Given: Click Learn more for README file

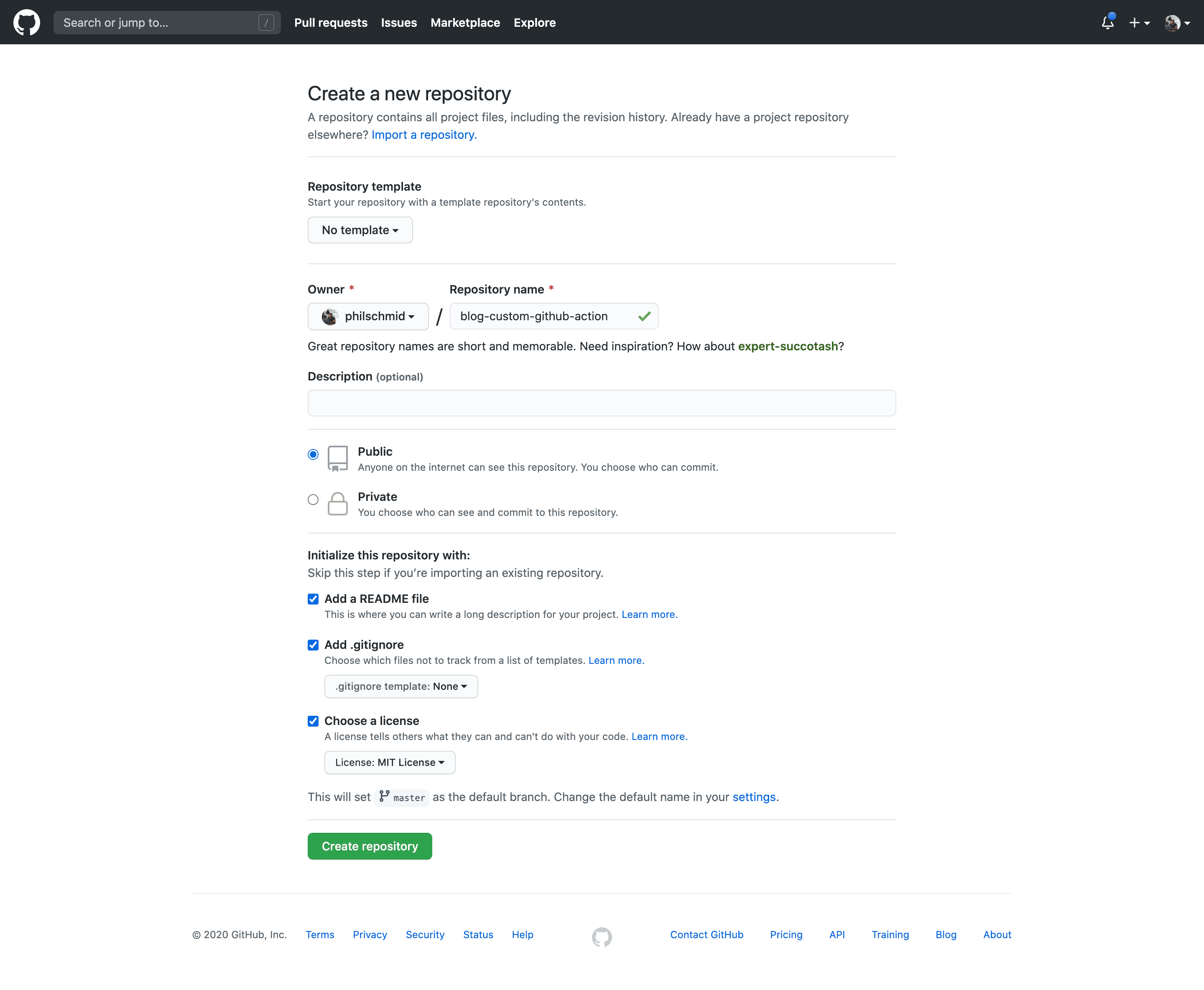Looking at the screenshot, I should (649, 614).
